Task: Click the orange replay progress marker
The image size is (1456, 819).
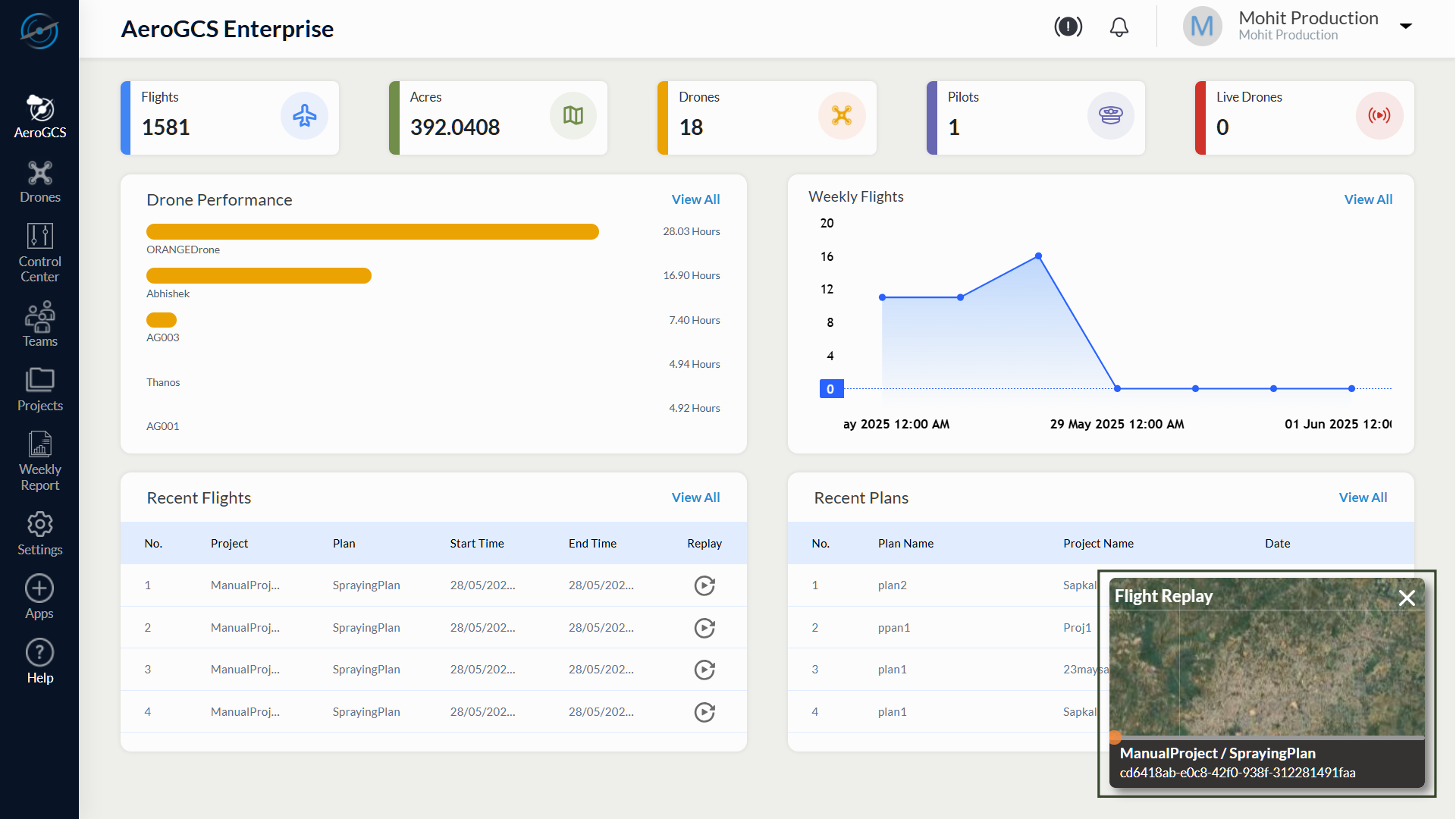Action: [1116, 736]
